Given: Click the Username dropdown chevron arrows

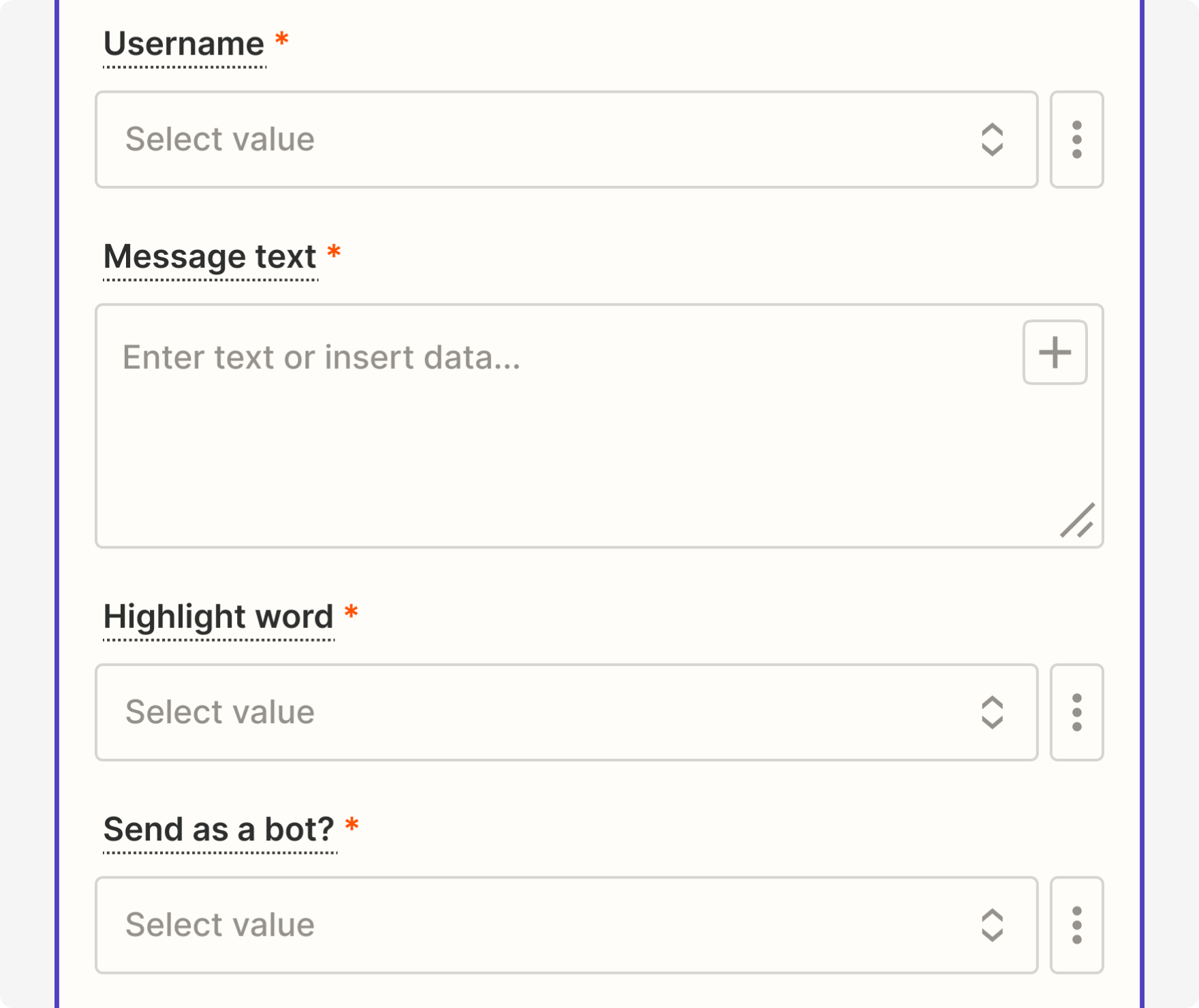Looking at the screenshot, I should click(x=992, y=140).
